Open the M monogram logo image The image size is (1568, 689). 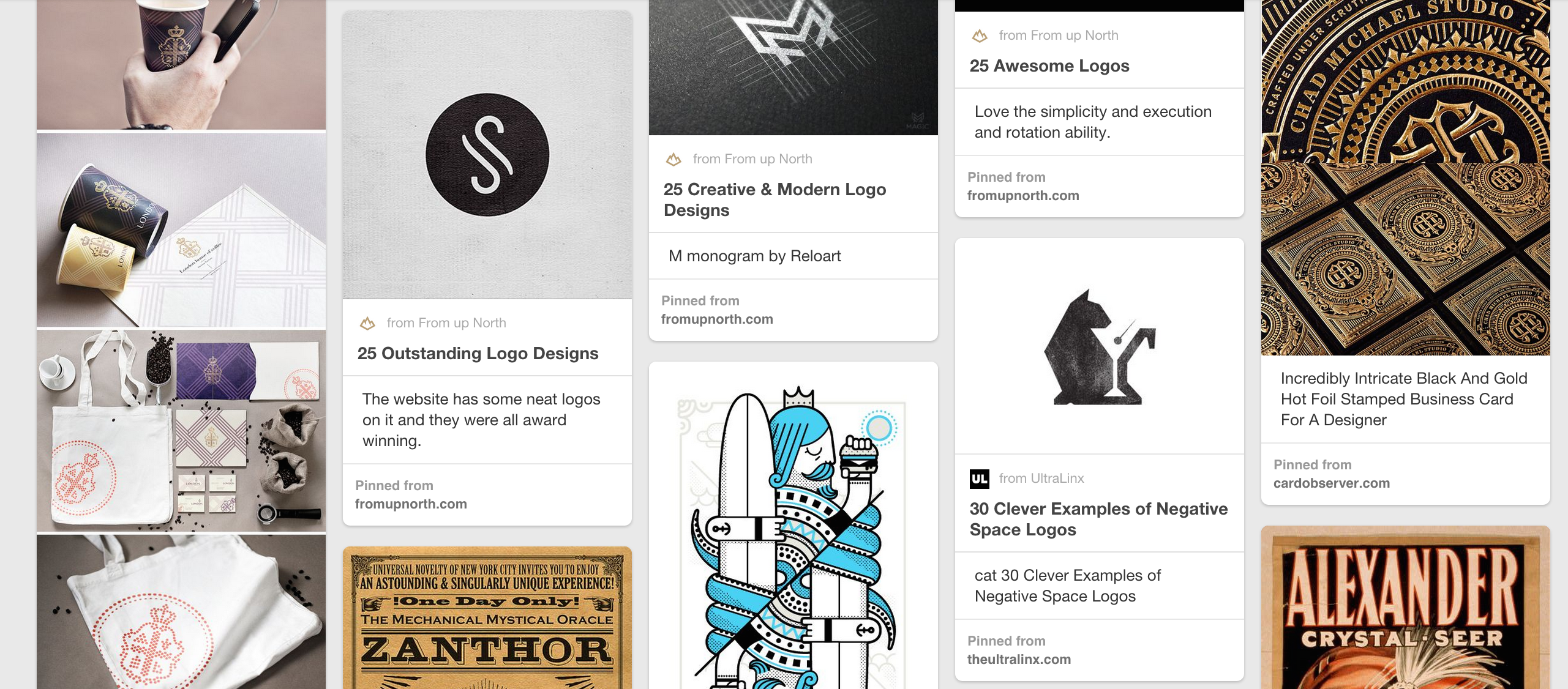click(x=793, y=67)
